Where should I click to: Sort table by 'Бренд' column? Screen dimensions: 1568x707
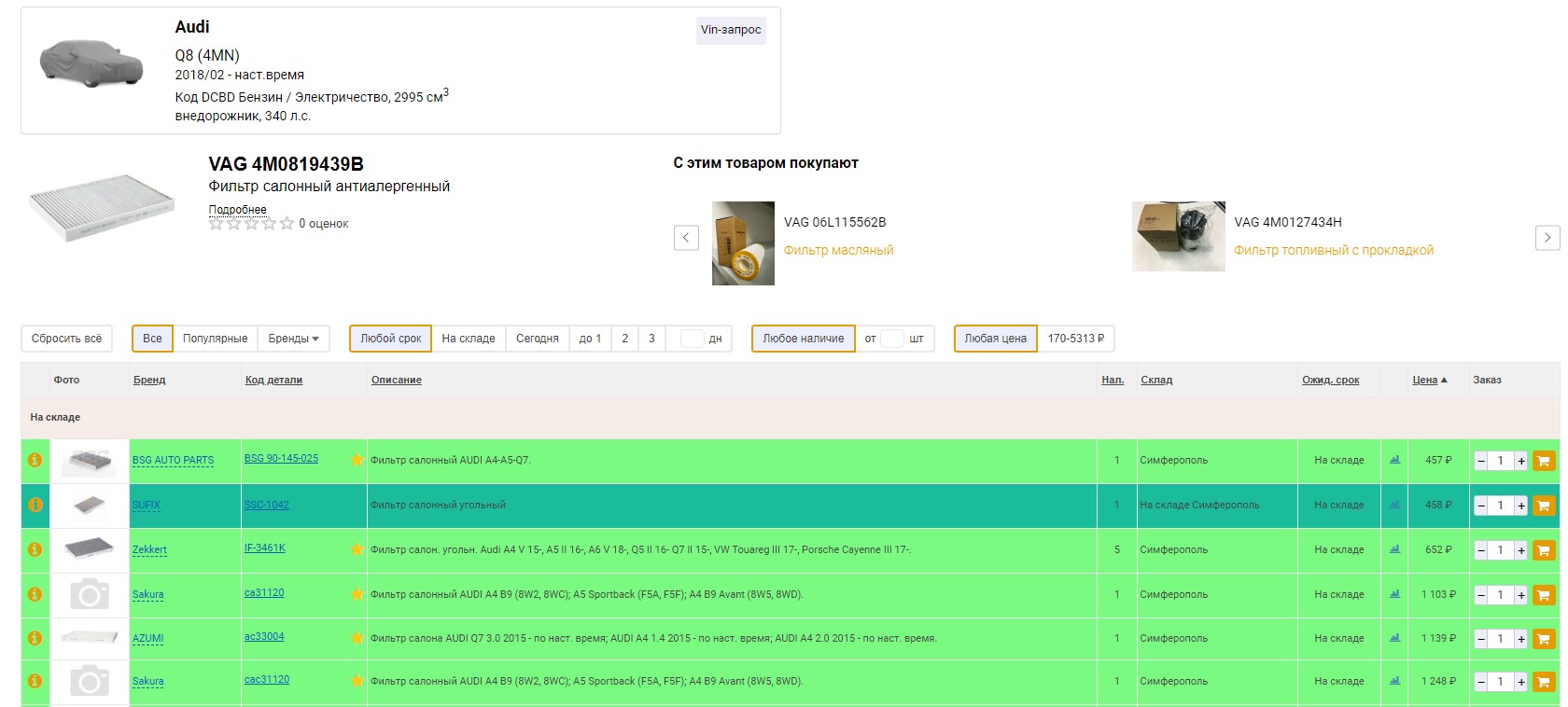pos(149,380)
